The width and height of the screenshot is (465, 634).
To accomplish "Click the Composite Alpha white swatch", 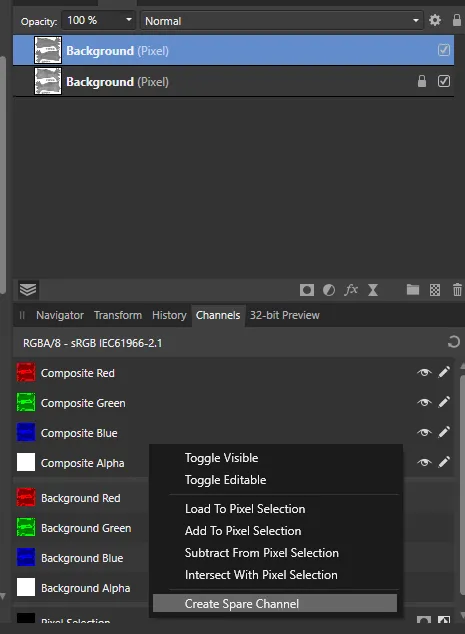I will [26, 462].
